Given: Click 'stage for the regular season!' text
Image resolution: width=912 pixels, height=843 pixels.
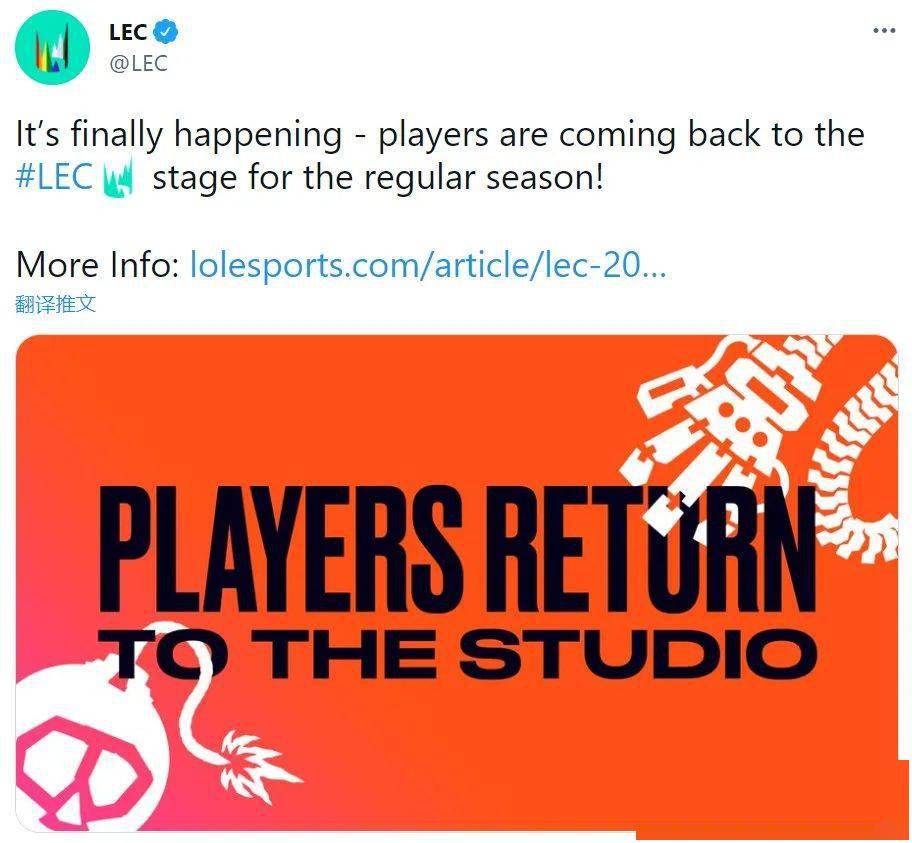Looking at the screenshot, I should pos(377,177).
